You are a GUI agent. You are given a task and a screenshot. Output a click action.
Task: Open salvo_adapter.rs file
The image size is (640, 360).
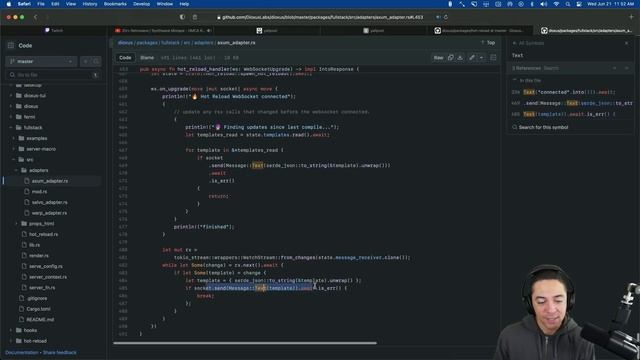[49, 202]
